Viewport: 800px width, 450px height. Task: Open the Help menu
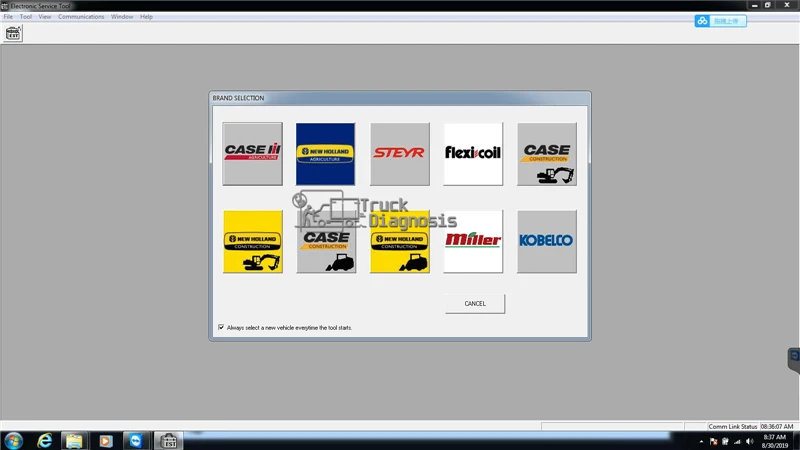(146, 17)
